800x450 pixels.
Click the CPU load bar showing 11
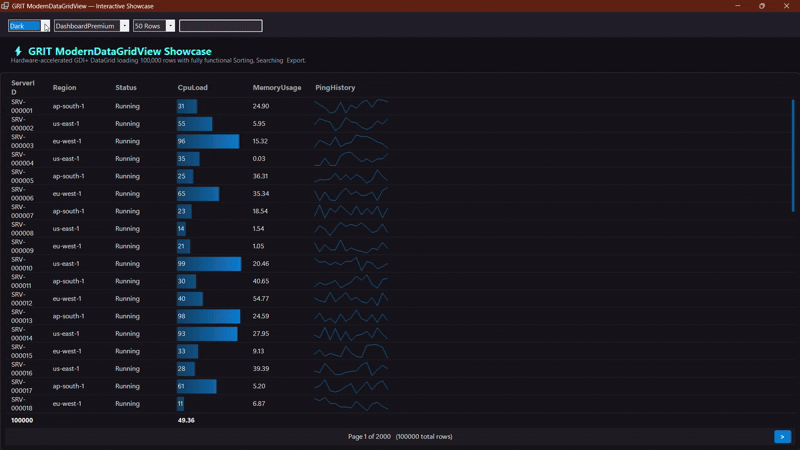(x=181, y=404)
